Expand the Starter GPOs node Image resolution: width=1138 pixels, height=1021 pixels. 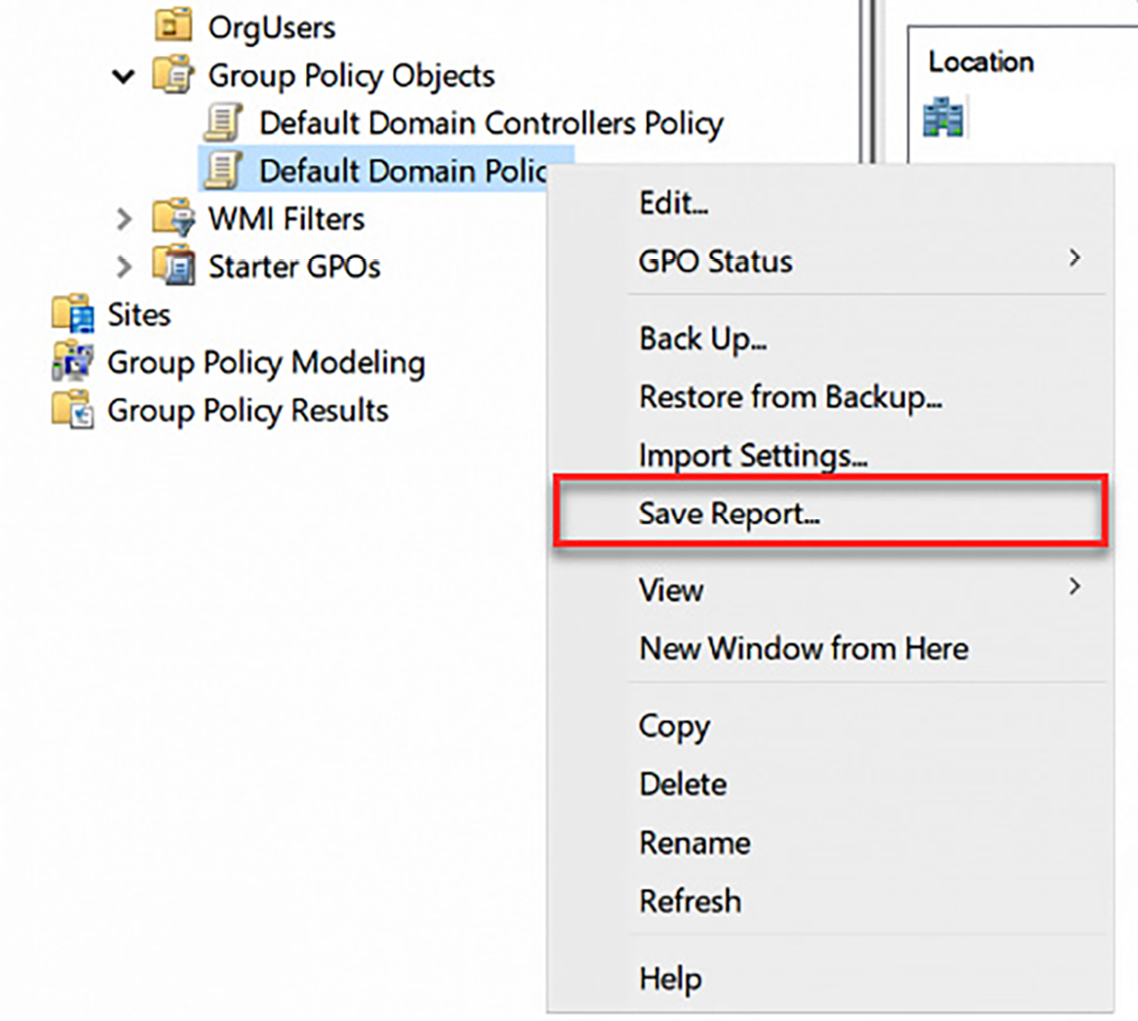[x=124, y=267]
